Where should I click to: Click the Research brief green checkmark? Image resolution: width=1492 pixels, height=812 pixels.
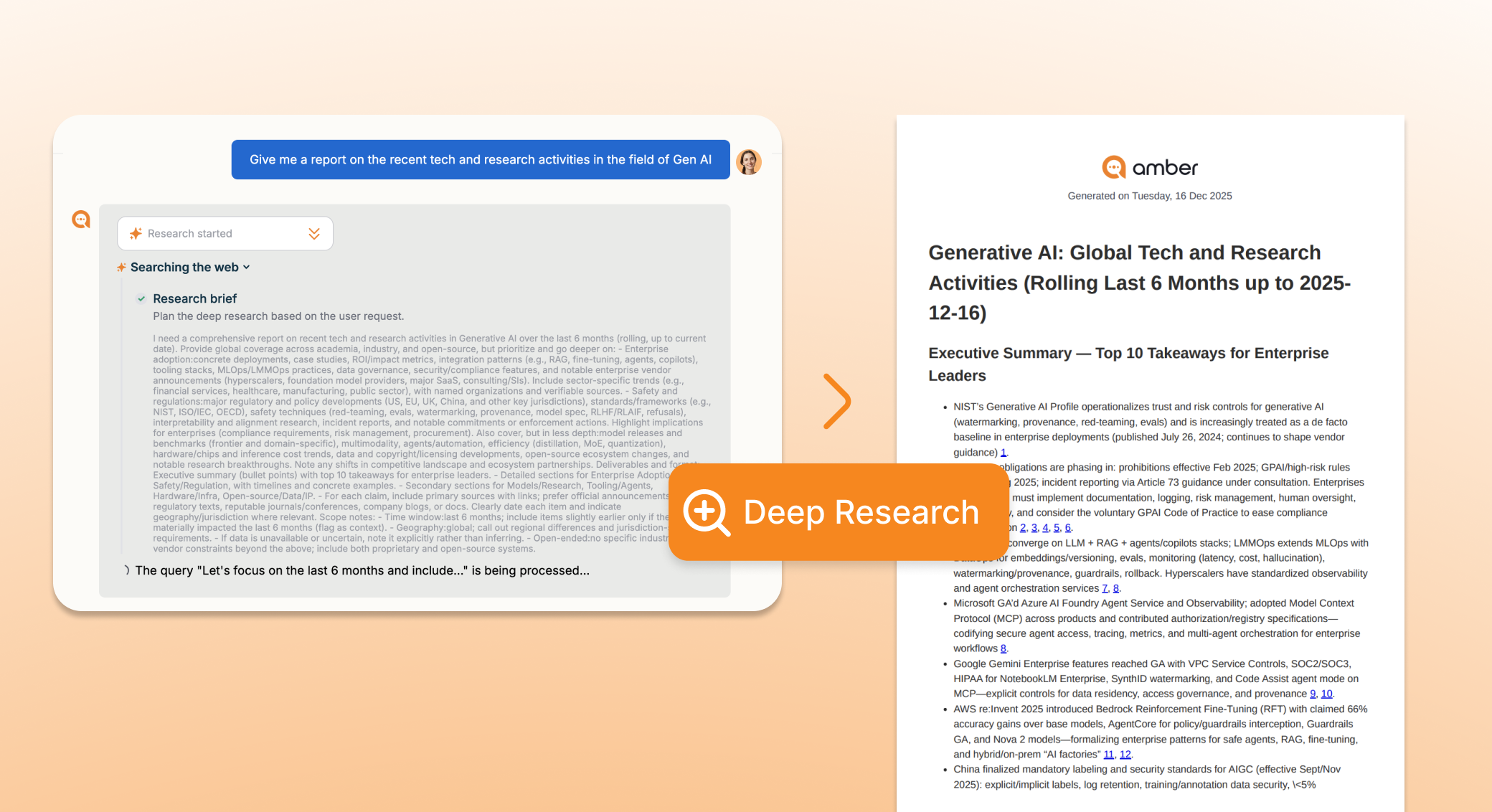click(141, 299)
